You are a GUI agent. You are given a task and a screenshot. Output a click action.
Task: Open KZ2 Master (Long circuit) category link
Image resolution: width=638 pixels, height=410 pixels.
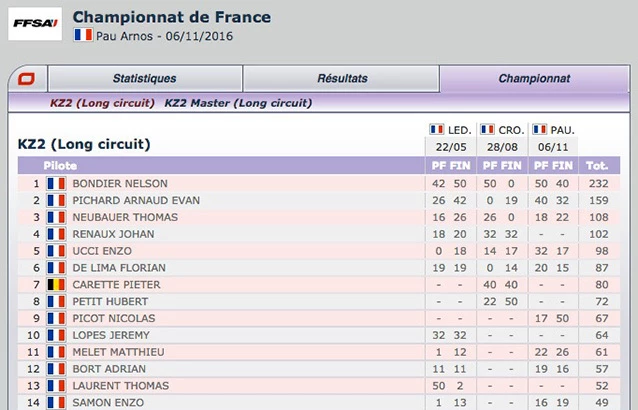[238, 102]
